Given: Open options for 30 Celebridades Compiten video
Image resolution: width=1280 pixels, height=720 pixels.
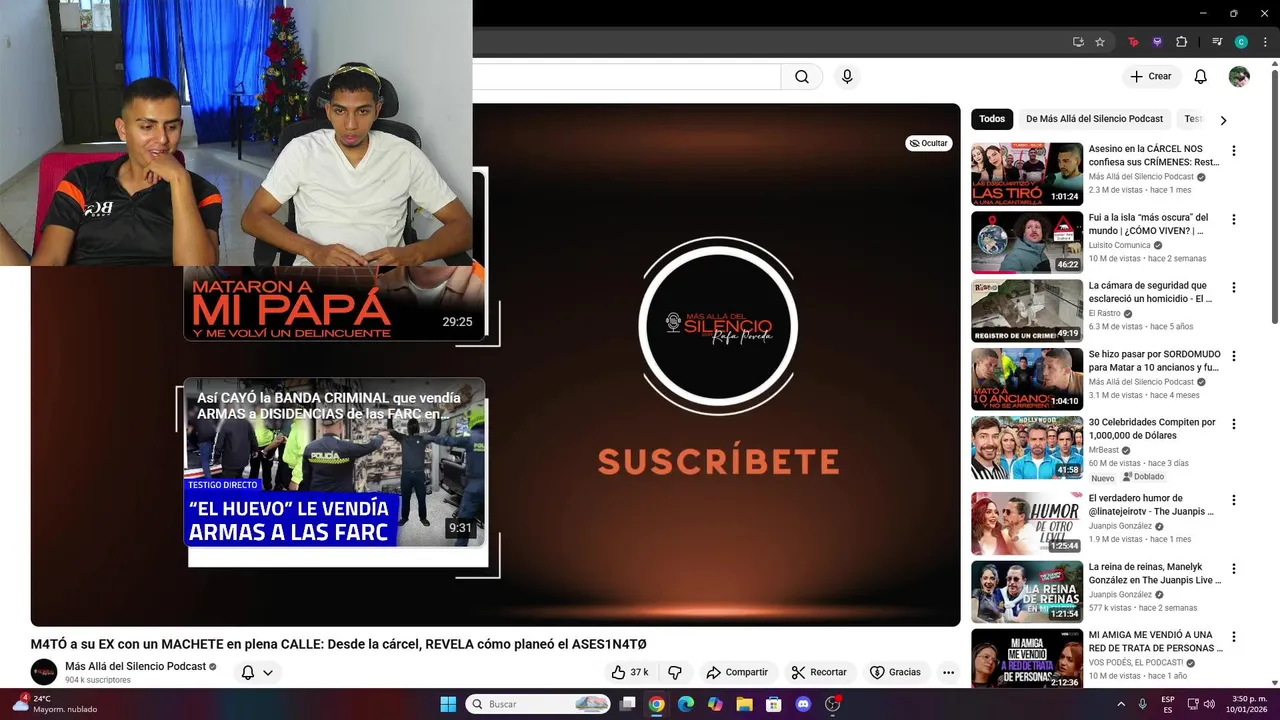Looking at the screenshot, I should click(1233, 424).
